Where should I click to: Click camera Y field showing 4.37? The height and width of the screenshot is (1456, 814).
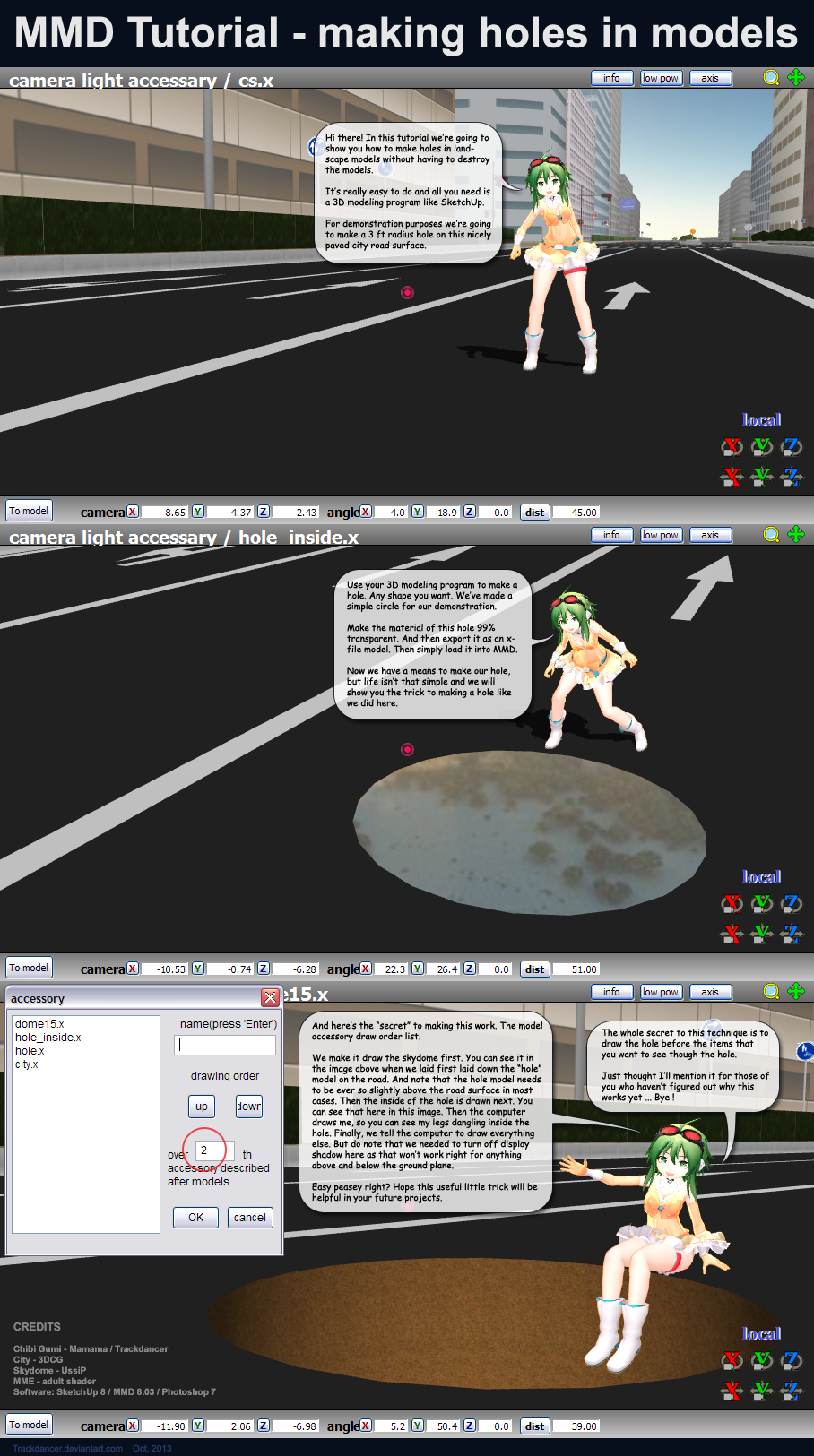tap(229, 513)
